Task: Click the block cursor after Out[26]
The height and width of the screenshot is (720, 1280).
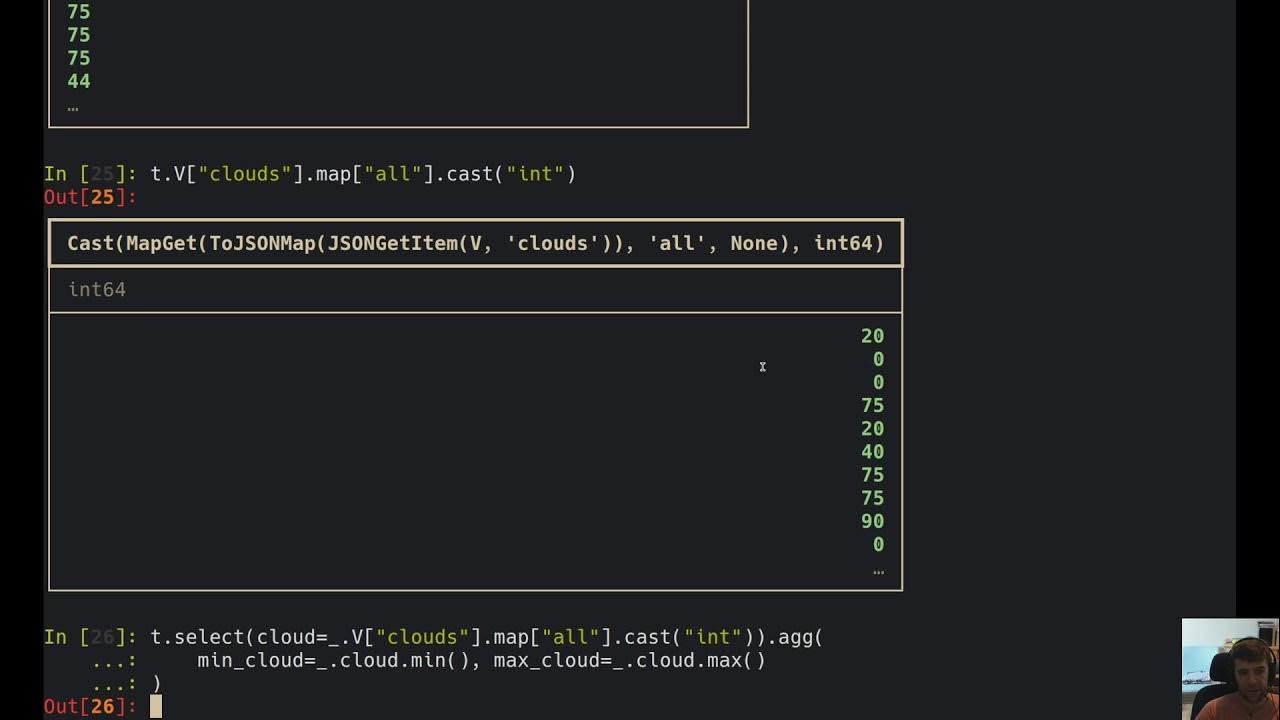Action: point(156,707)
